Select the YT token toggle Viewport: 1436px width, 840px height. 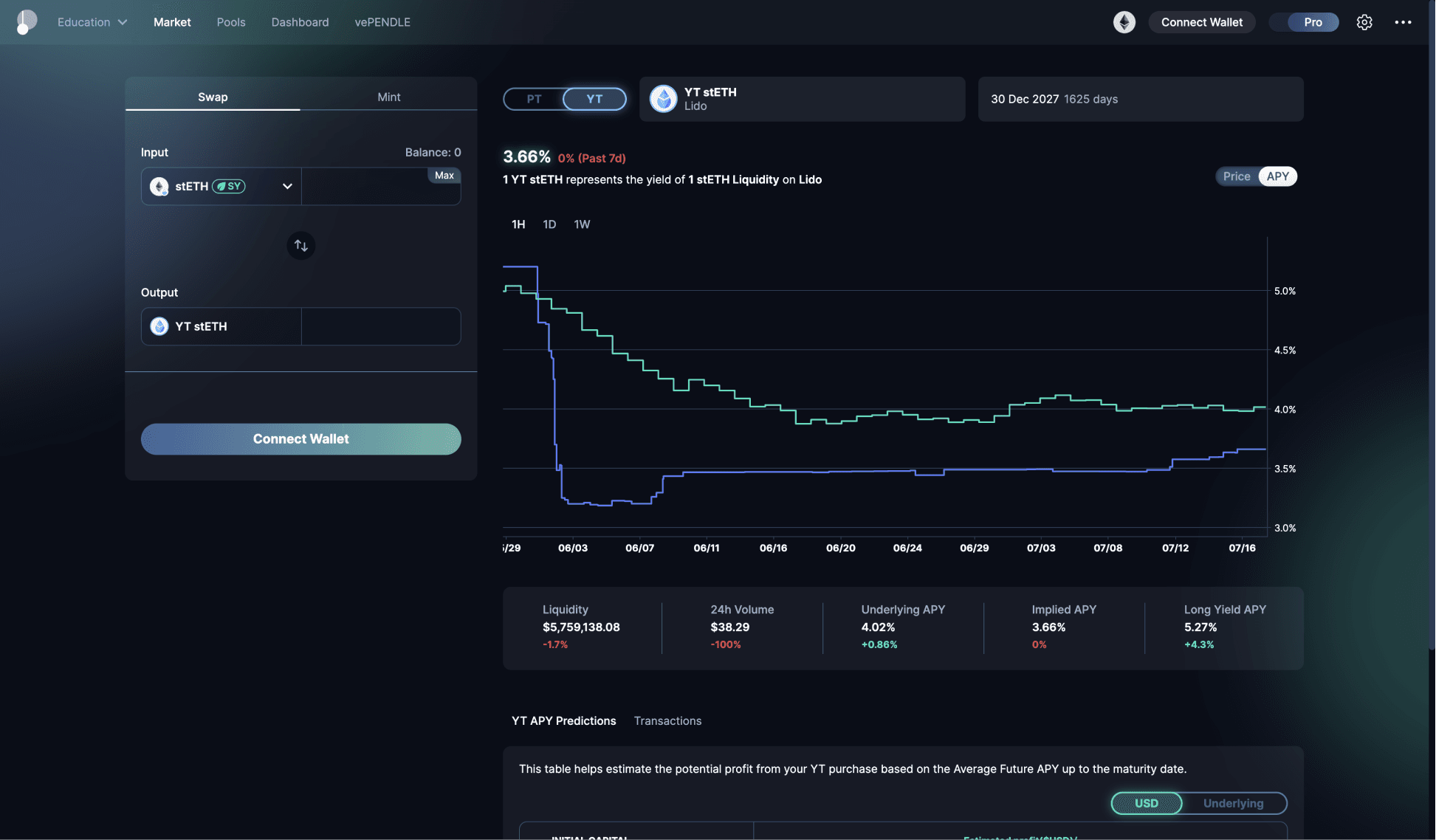tap(594, 99)
